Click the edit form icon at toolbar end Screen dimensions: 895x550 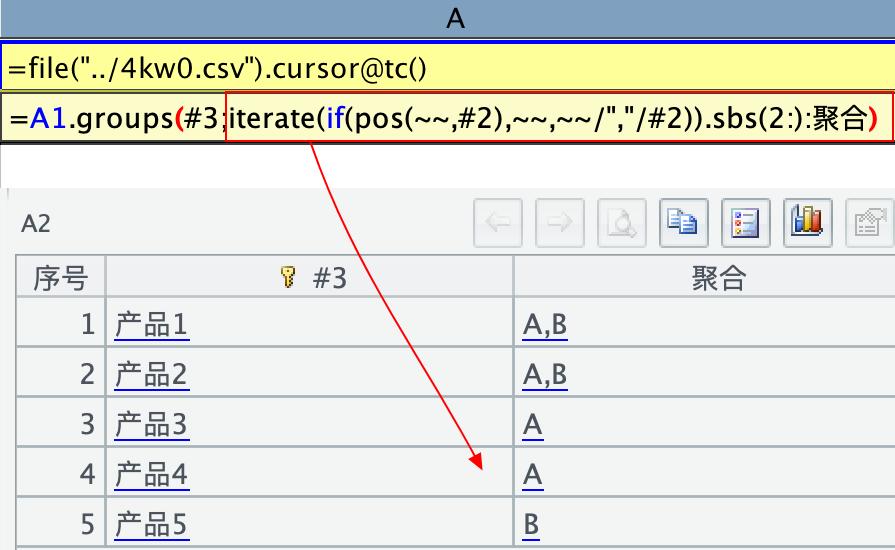869,223
